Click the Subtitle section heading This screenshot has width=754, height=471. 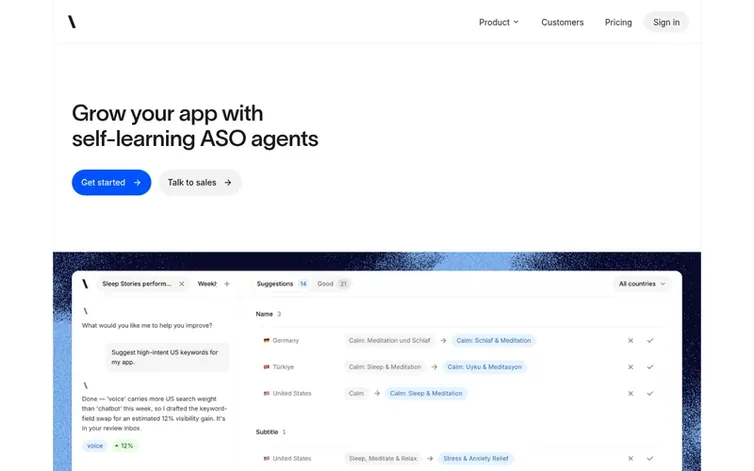pyautogui.click(x=267, y=432)
